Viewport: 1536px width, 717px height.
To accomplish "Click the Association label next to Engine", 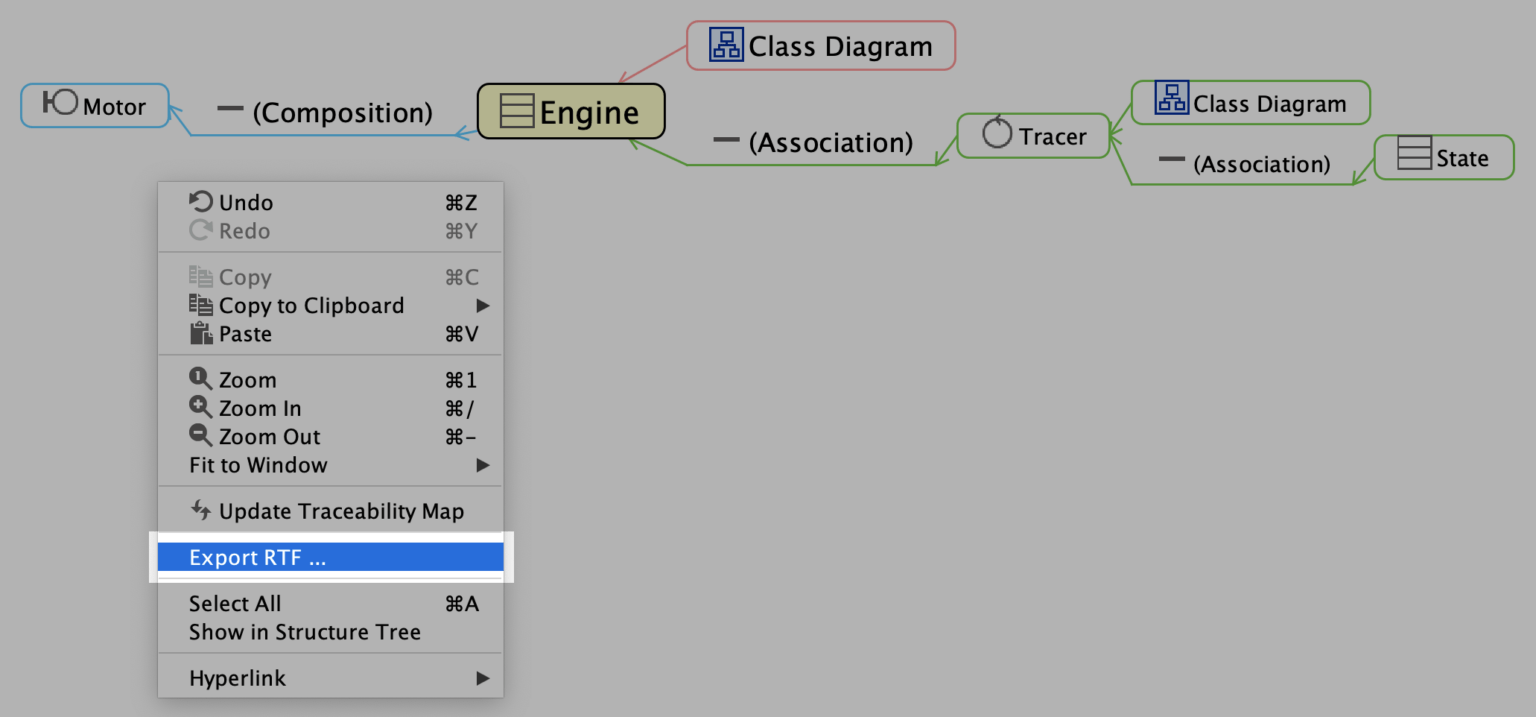I will coord(830,143).
